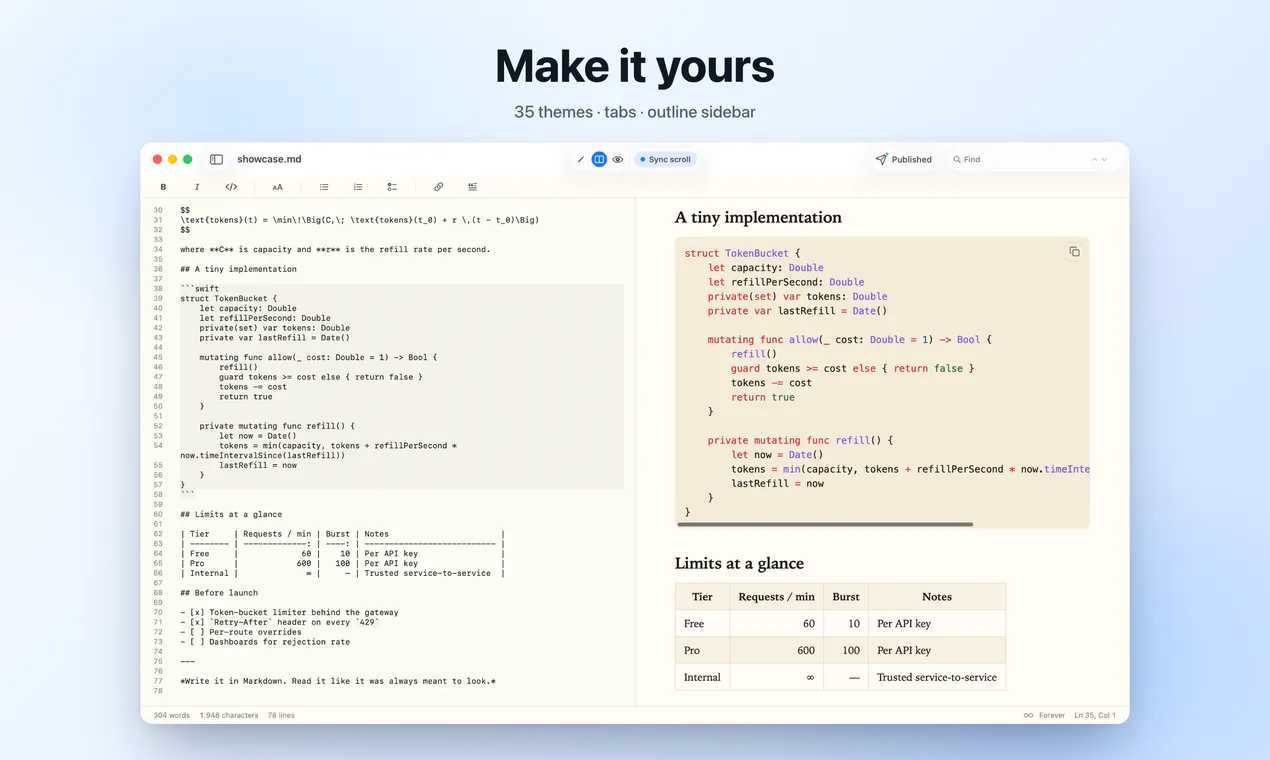Viewport: 1270px width, 760px height.
Task: Click the 1.948 characters counter
Action: pos(228,715)
